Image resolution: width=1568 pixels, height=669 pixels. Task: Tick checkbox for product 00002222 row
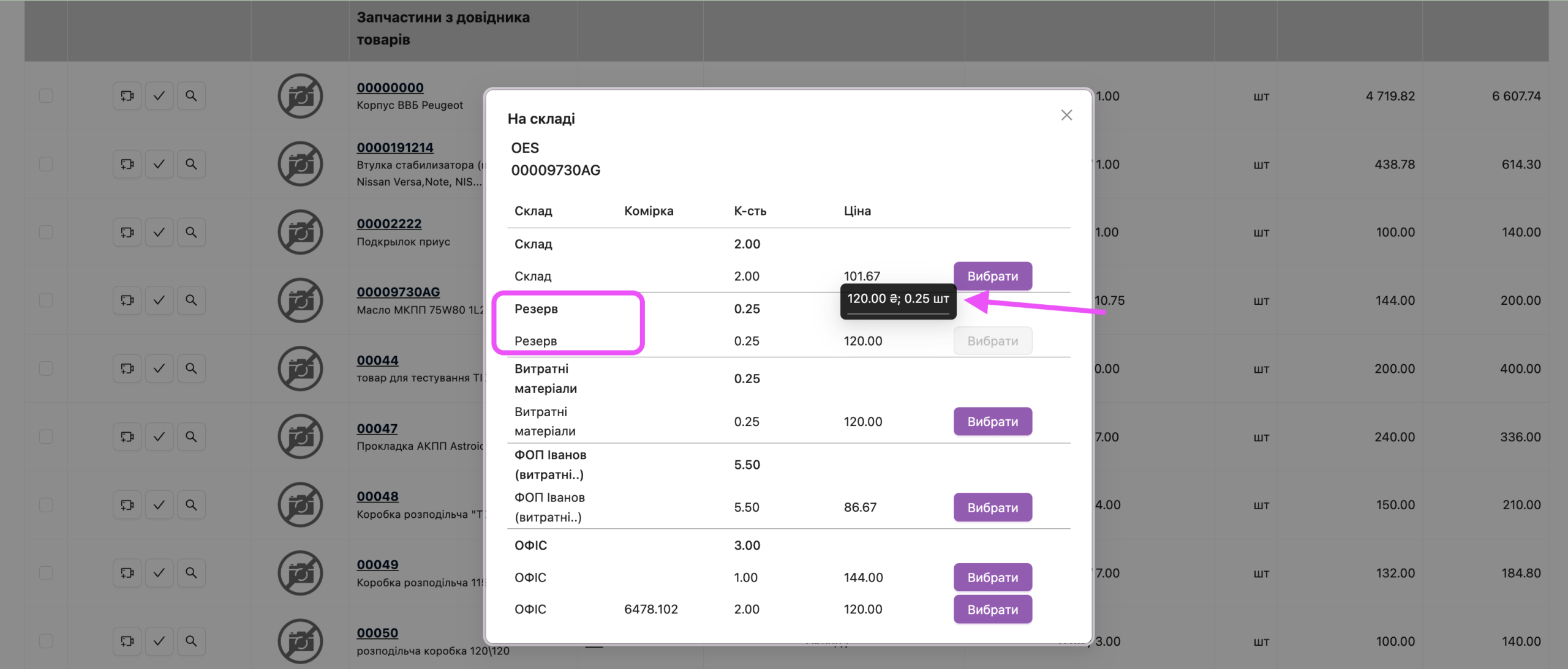(x=46, y=233)
